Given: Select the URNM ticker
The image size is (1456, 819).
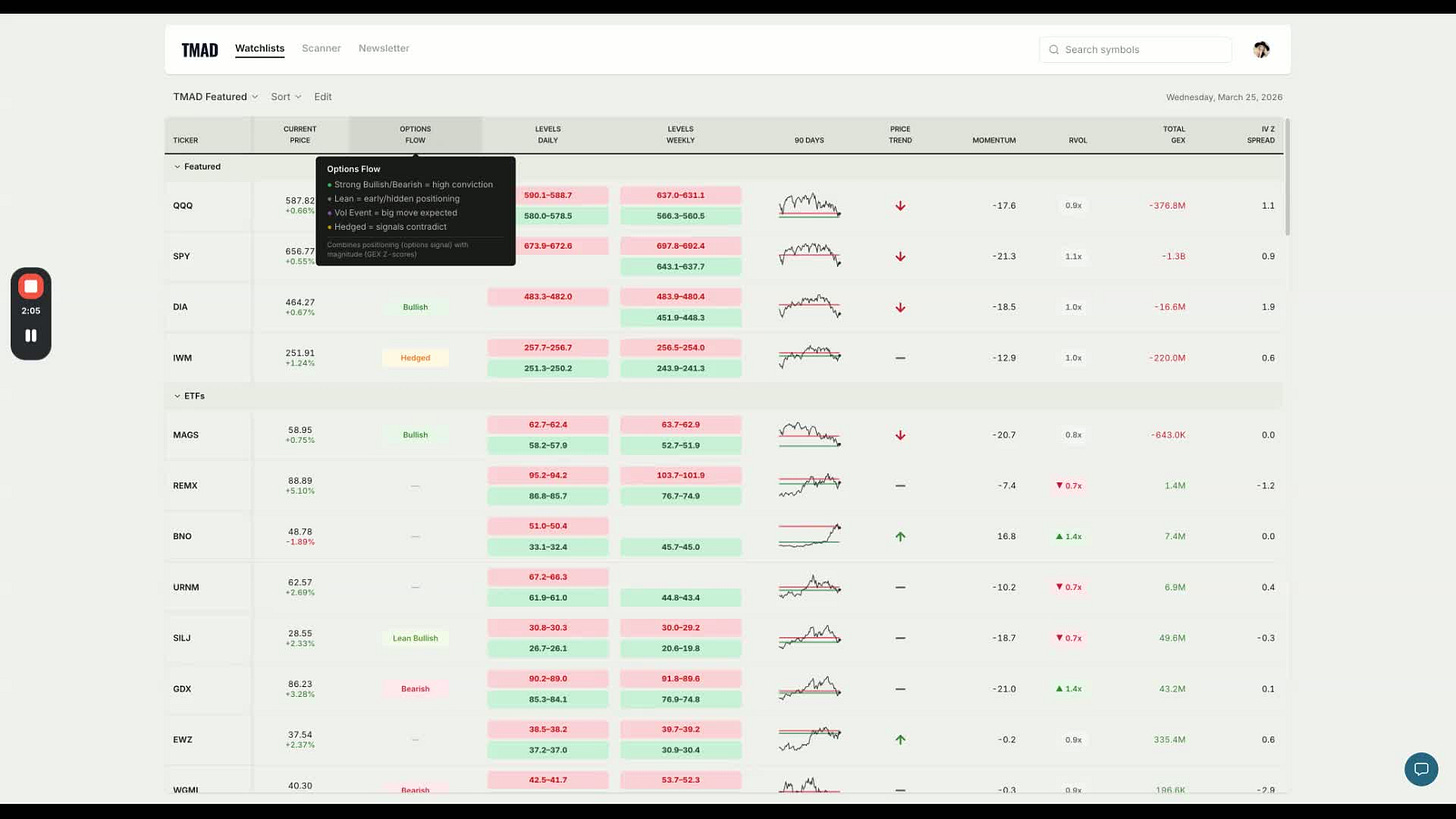Looking at the screenshot, I should point(186,588).
